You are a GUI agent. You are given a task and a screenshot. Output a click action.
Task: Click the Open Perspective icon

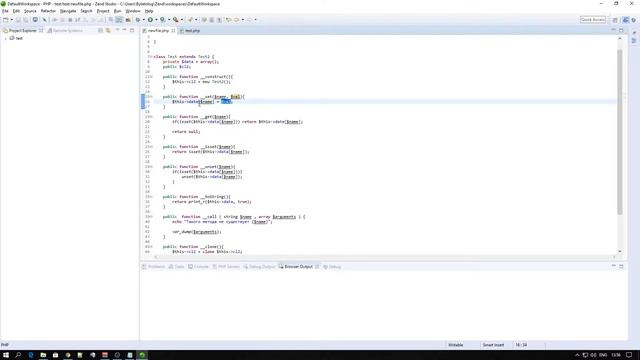(x=615, y=20)
